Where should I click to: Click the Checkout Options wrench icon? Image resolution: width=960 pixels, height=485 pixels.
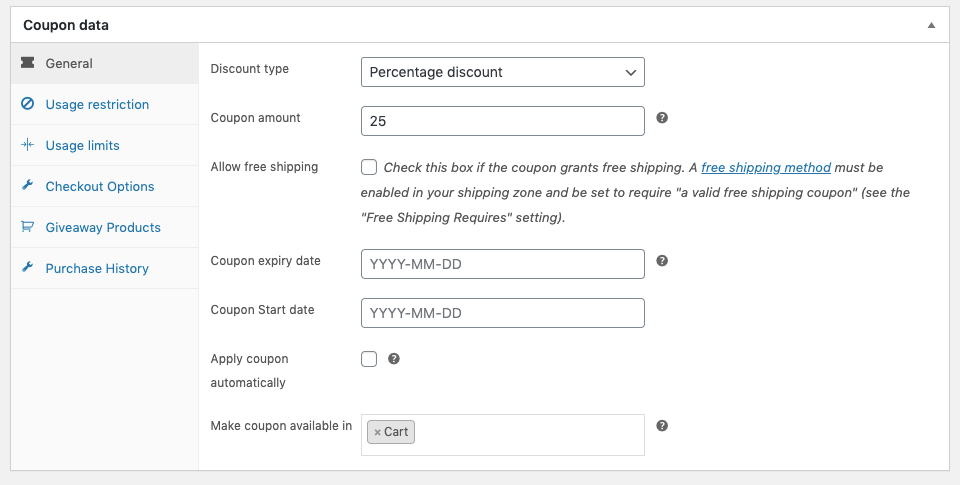click(27, 186)
